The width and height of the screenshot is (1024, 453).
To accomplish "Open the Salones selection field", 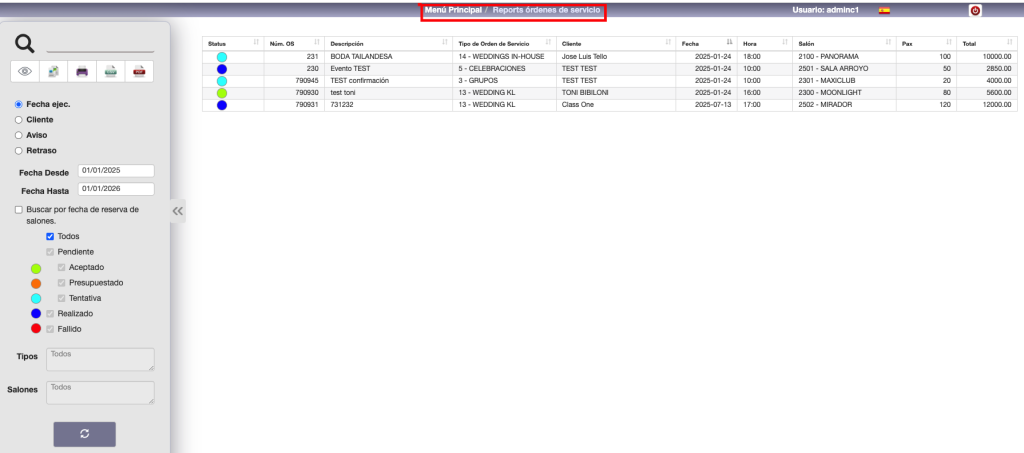I will point(100,392).
